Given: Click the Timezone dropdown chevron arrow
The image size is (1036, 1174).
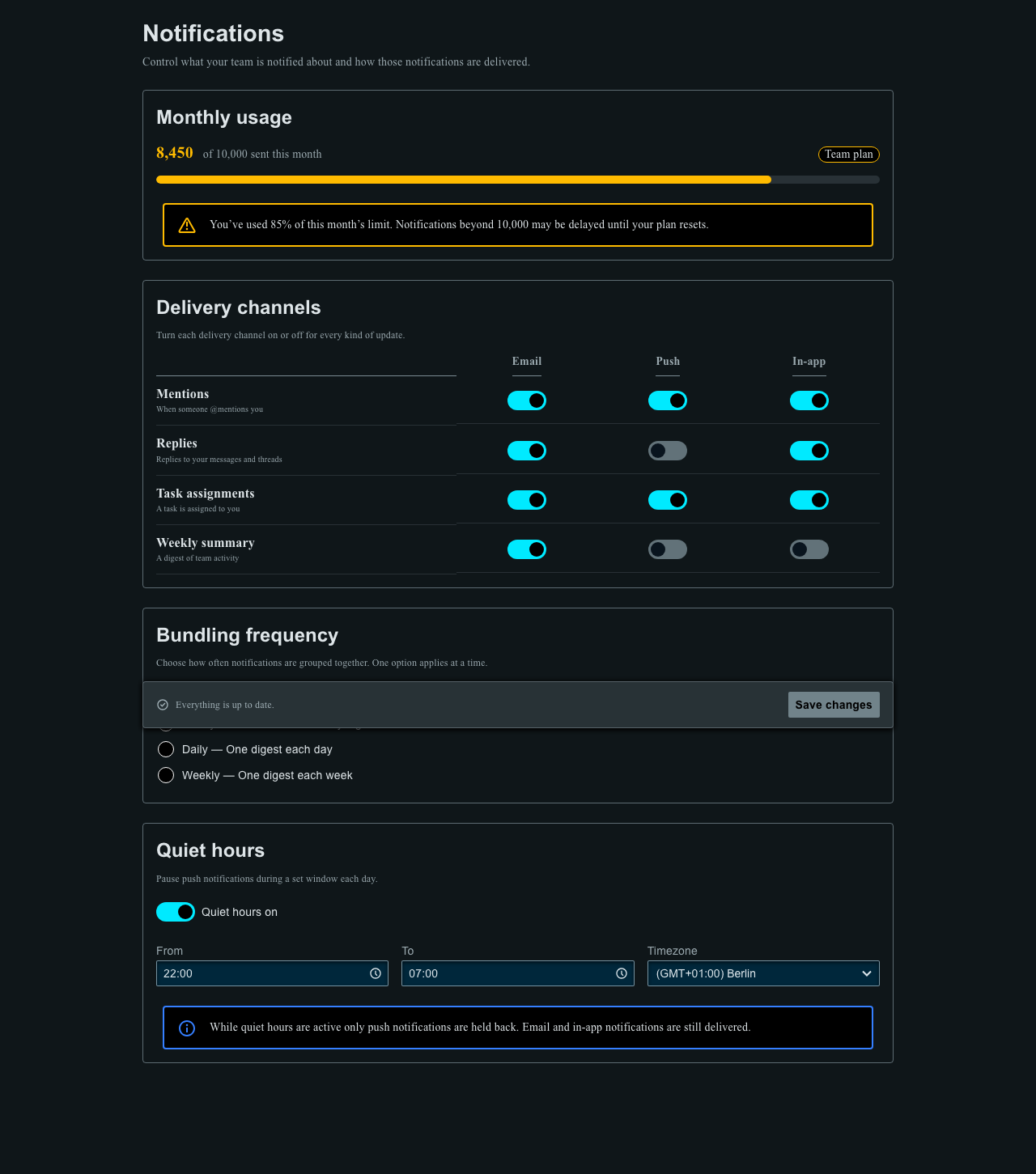Looking at the screenshot, I should 867,973.
